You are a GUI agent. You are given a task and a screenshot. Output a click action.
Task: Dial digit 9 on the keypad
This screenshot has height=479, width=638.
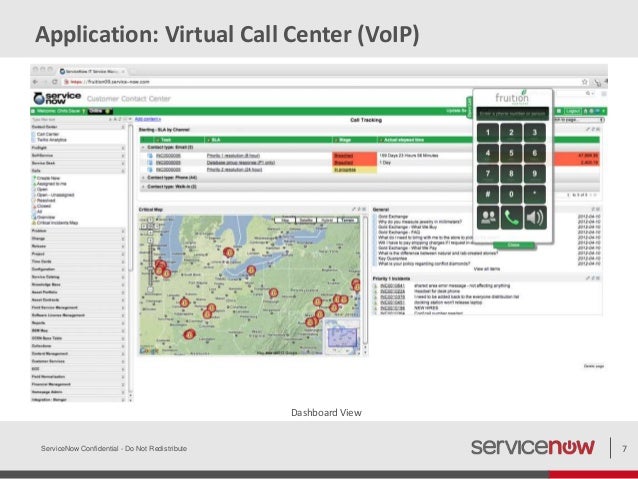[535, 174]
